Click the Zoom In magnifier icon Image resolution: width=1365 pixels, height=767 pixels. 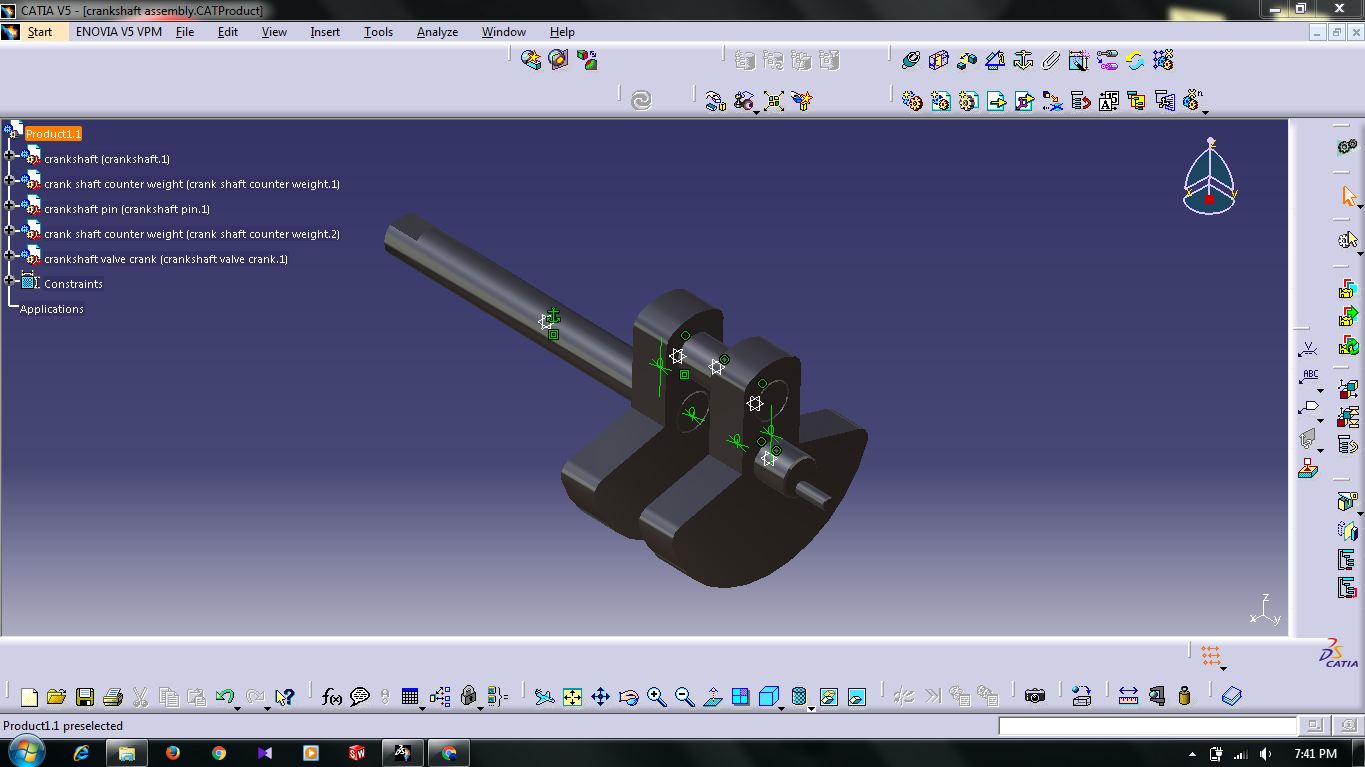point(656,697)
